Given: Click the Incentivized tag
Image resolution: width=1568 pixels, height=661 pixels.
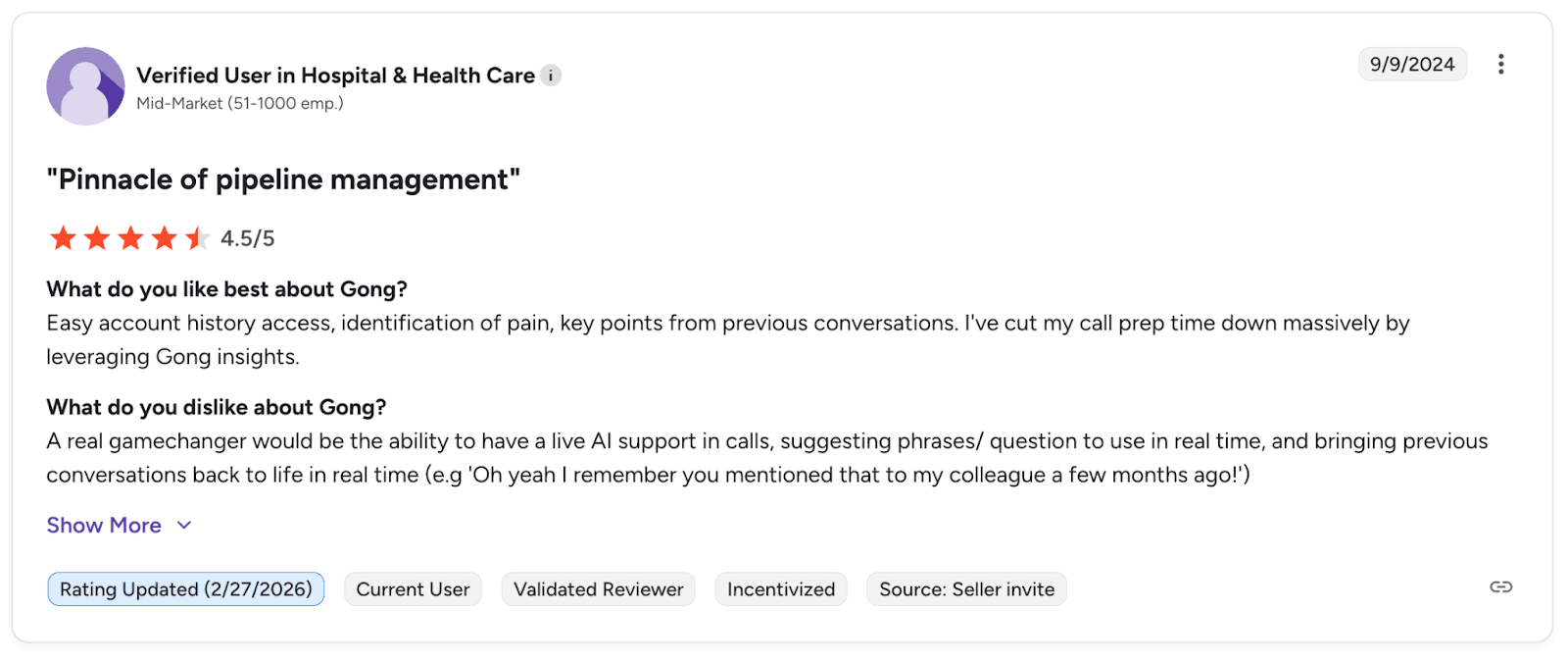Looking at the screenshot, I should pos(781,589).
